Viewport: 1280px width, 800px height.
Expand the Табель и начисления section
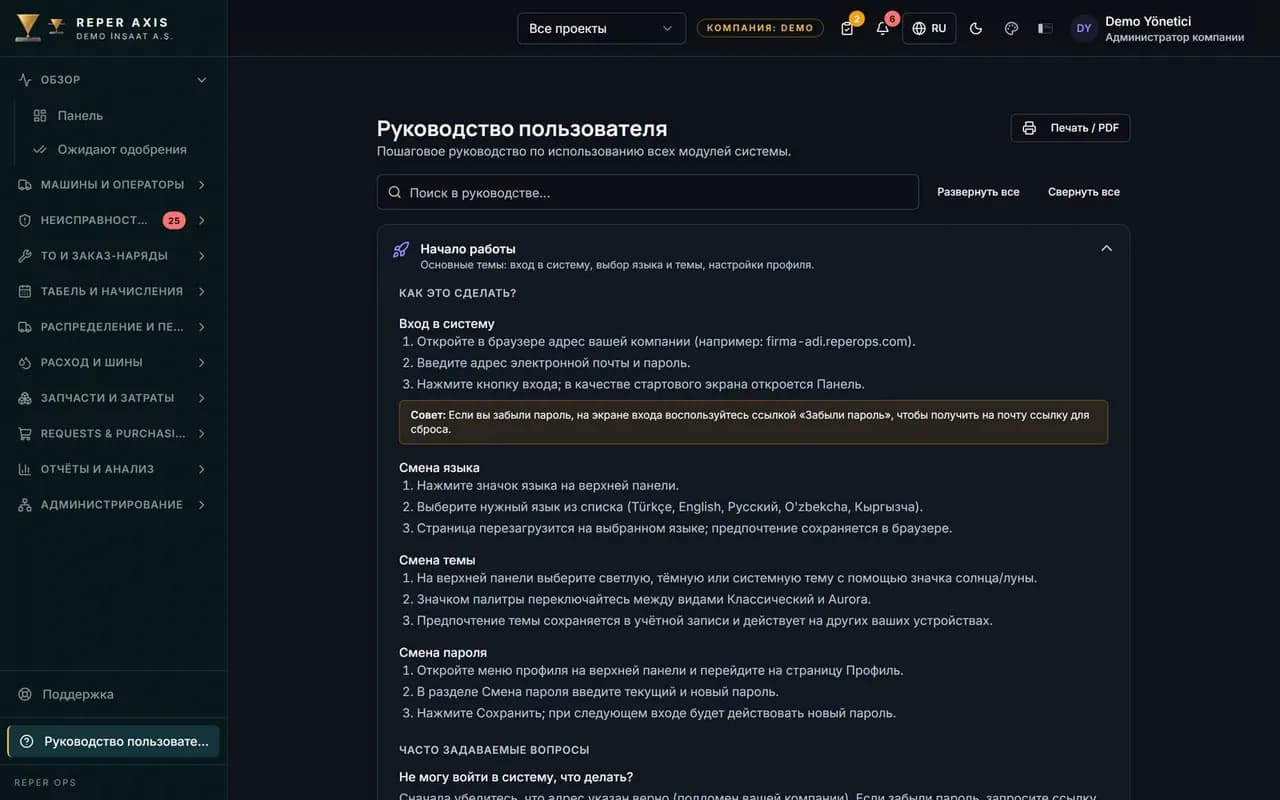(113, 291)
